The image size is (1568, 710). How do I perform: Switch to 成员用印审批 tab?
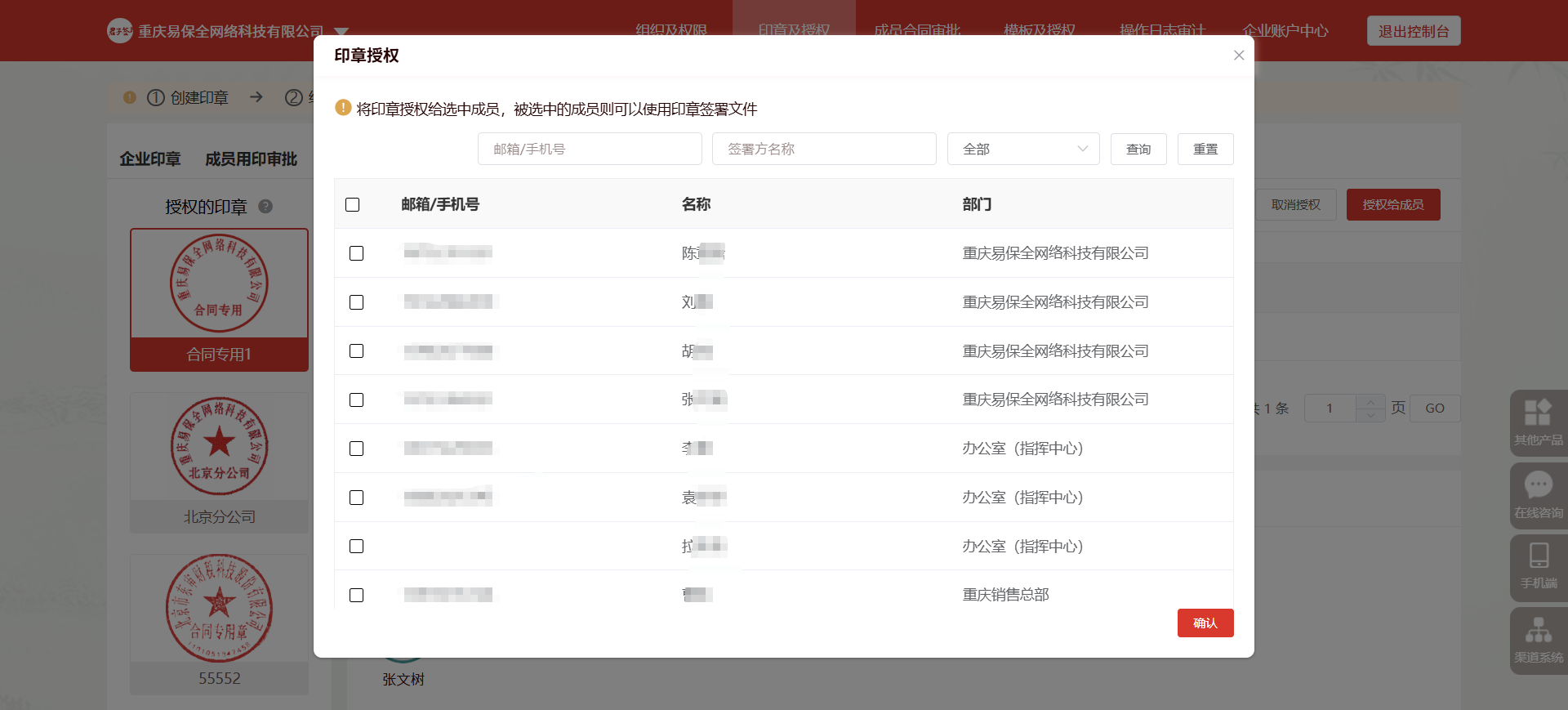coord(251,159)
